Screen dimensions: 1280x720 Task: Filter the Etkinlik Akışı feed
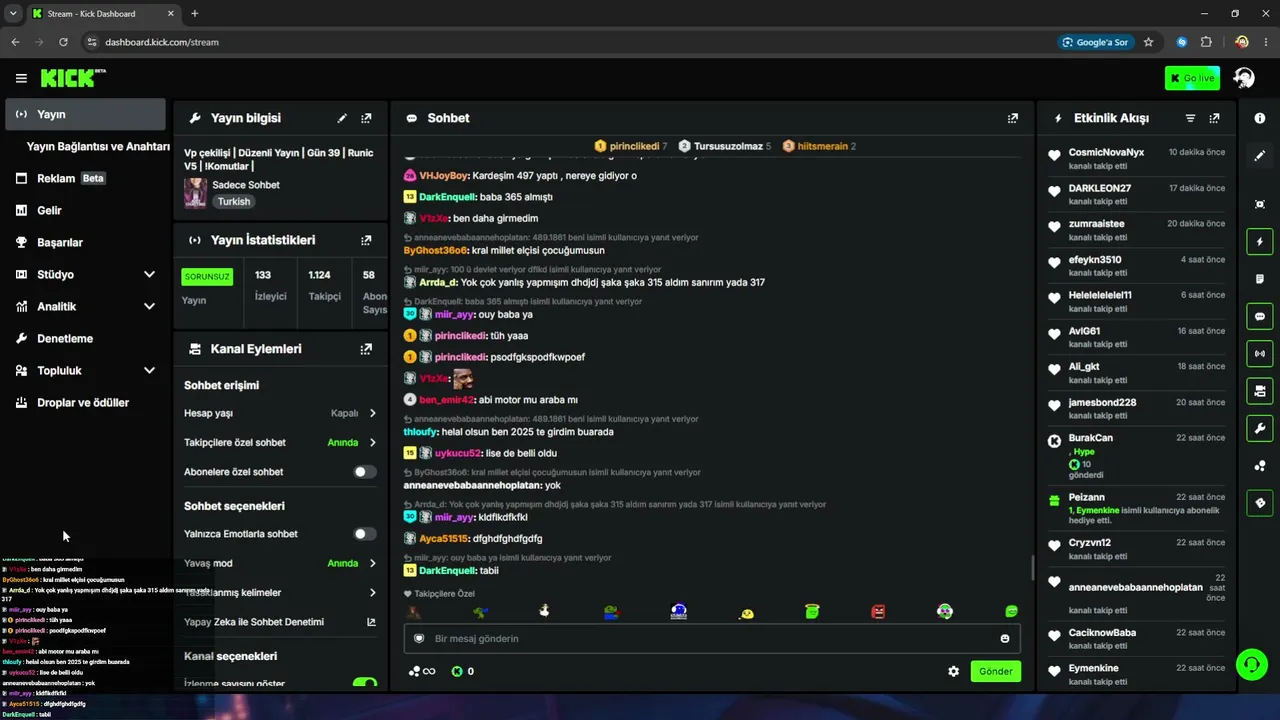1190,118
